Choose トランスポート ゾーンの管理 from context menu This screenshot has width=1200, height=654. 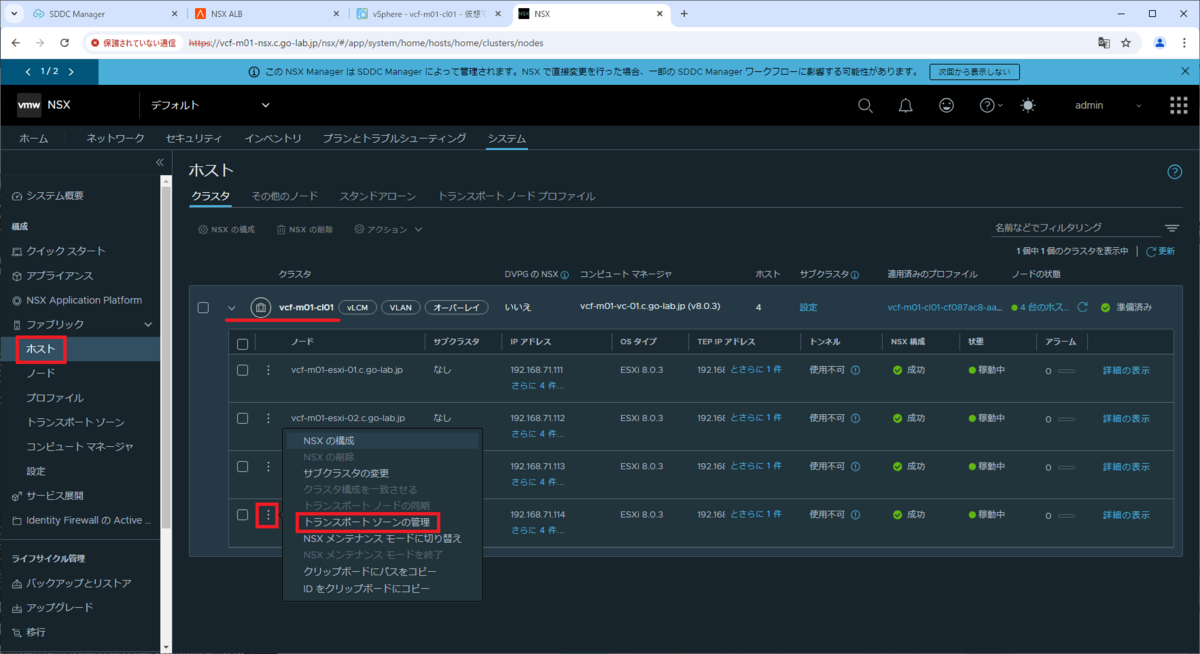[366, 522]
